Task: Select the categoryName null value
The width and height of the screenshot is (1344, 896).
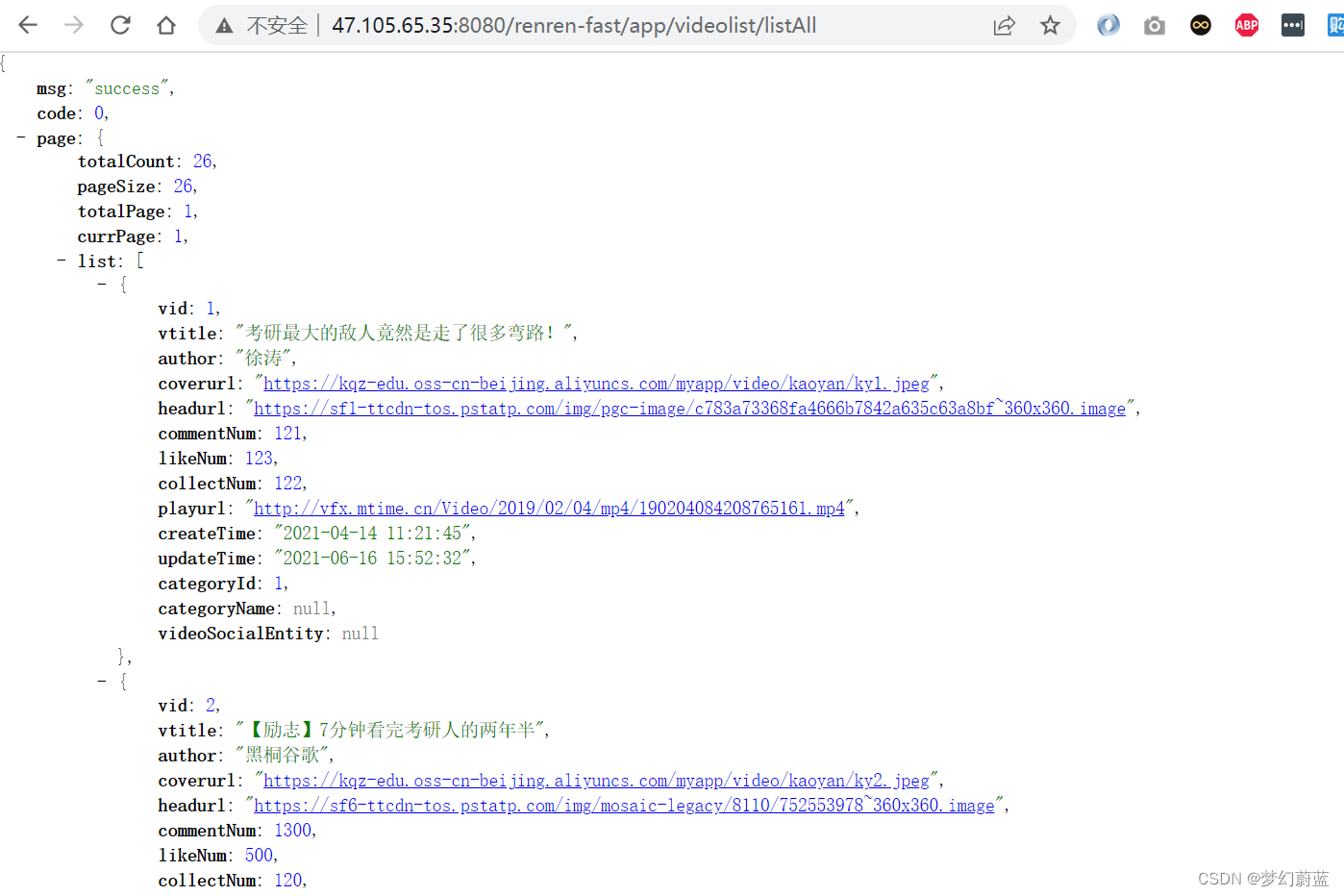Action: (311, 609)
